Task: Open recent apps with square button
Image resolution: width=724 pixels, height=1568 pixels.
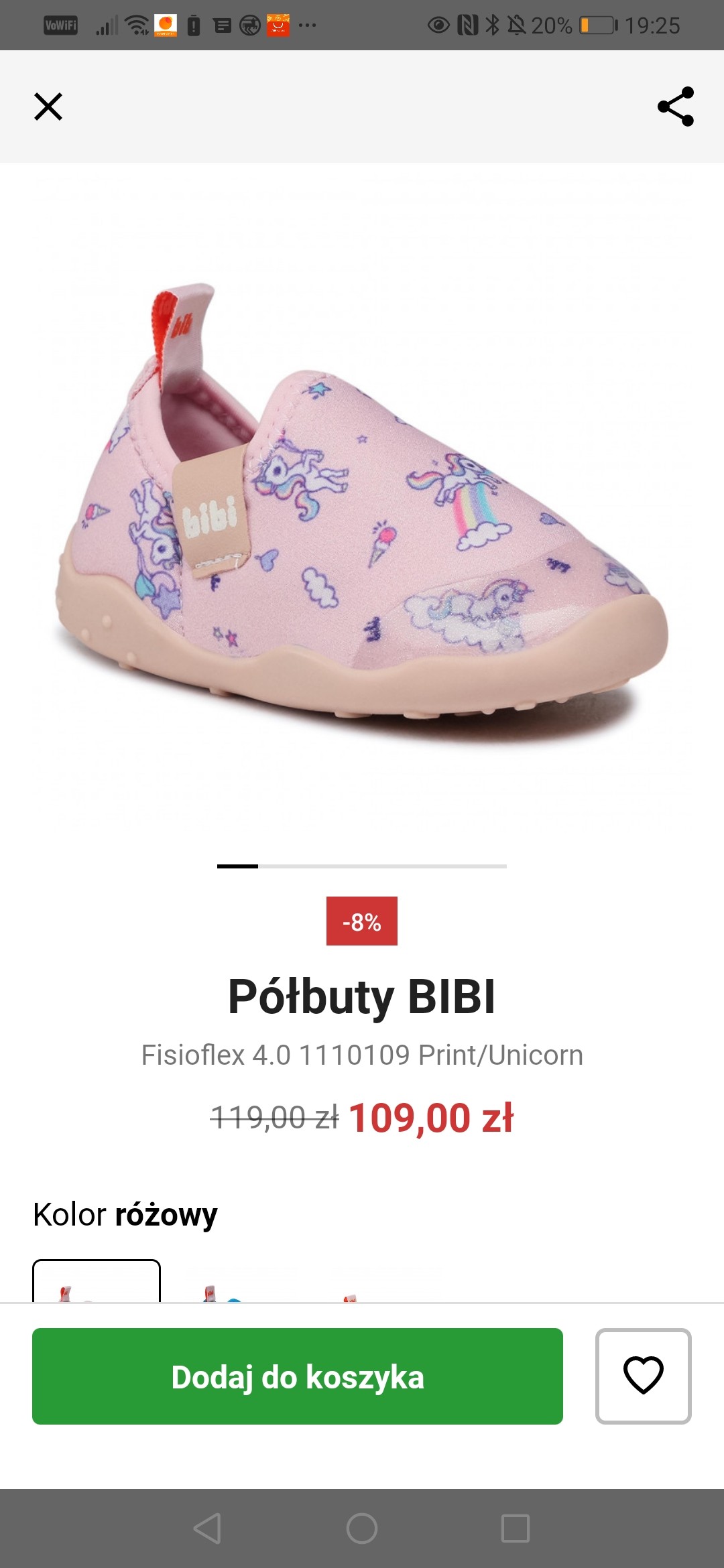Action: pyautogui.click(x=515, y=1528)
